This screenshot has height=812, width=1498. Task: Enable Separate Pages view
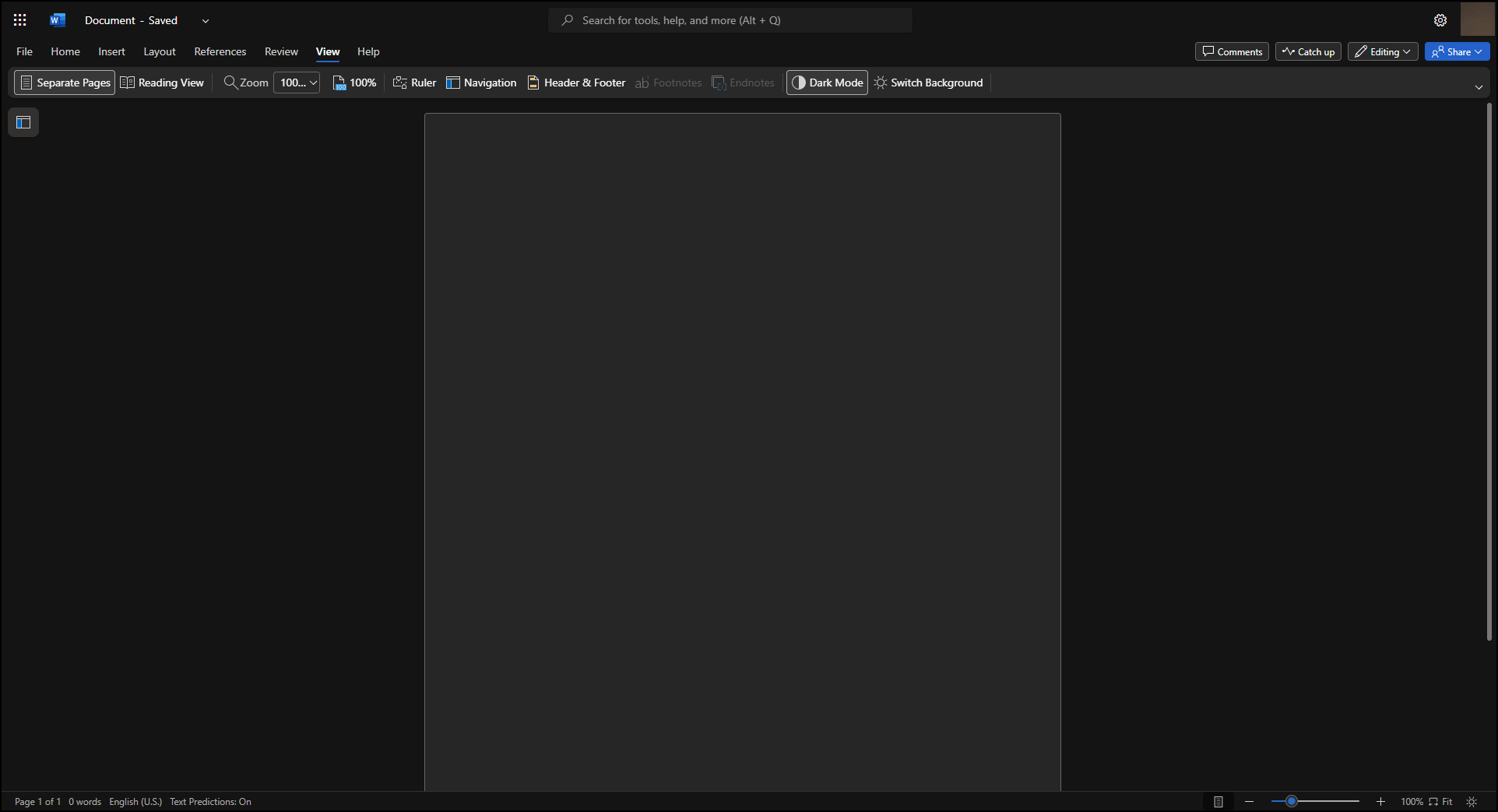point(64,83)
